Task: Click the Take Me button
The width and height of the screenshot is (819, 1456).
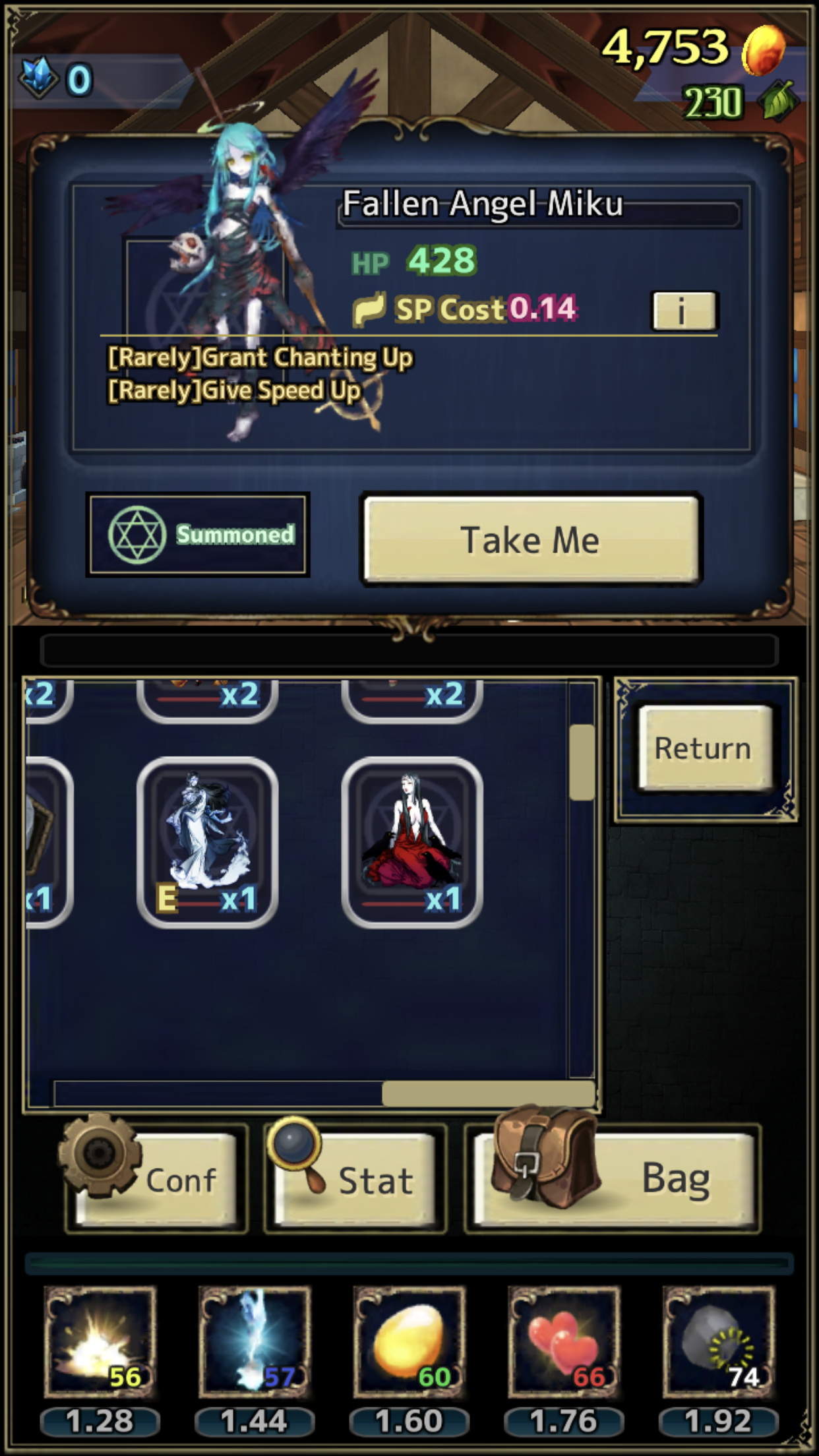Action: pyautogui.click(x=531, y=539)
